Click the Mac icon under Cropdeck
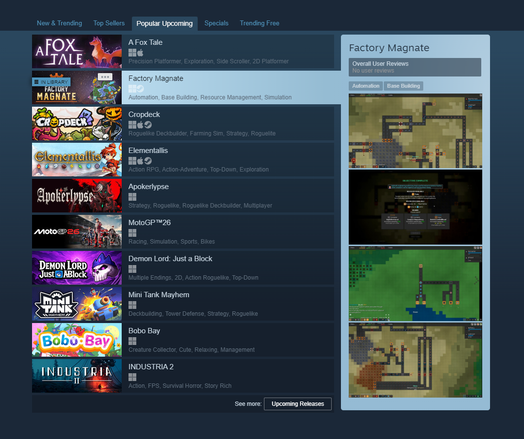This screenshot has height=439, width=524. pyautogui.click(x=140, y=125)
